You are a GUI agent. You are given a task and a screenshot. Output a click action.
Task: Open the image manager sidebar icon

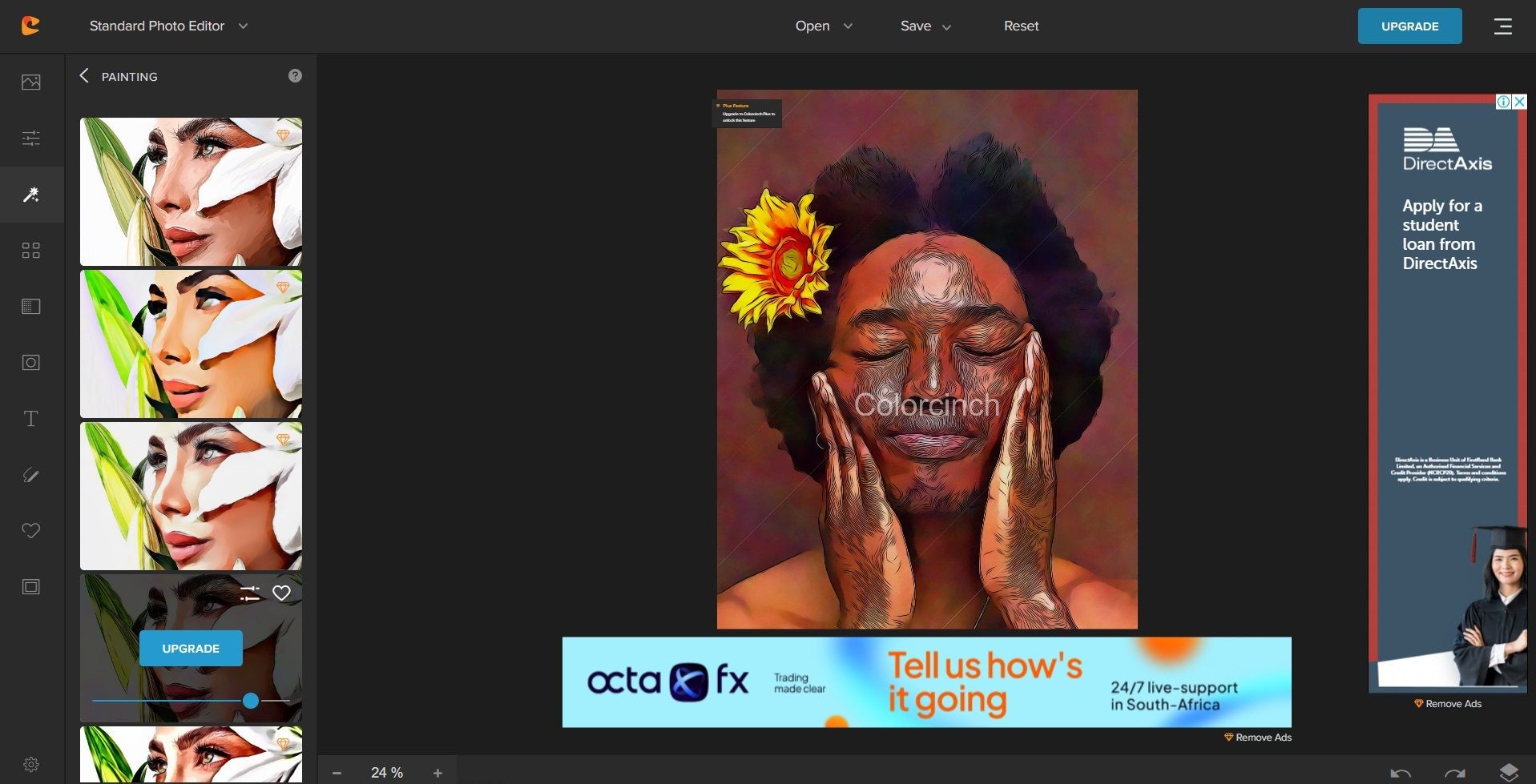tap(31, 82)
